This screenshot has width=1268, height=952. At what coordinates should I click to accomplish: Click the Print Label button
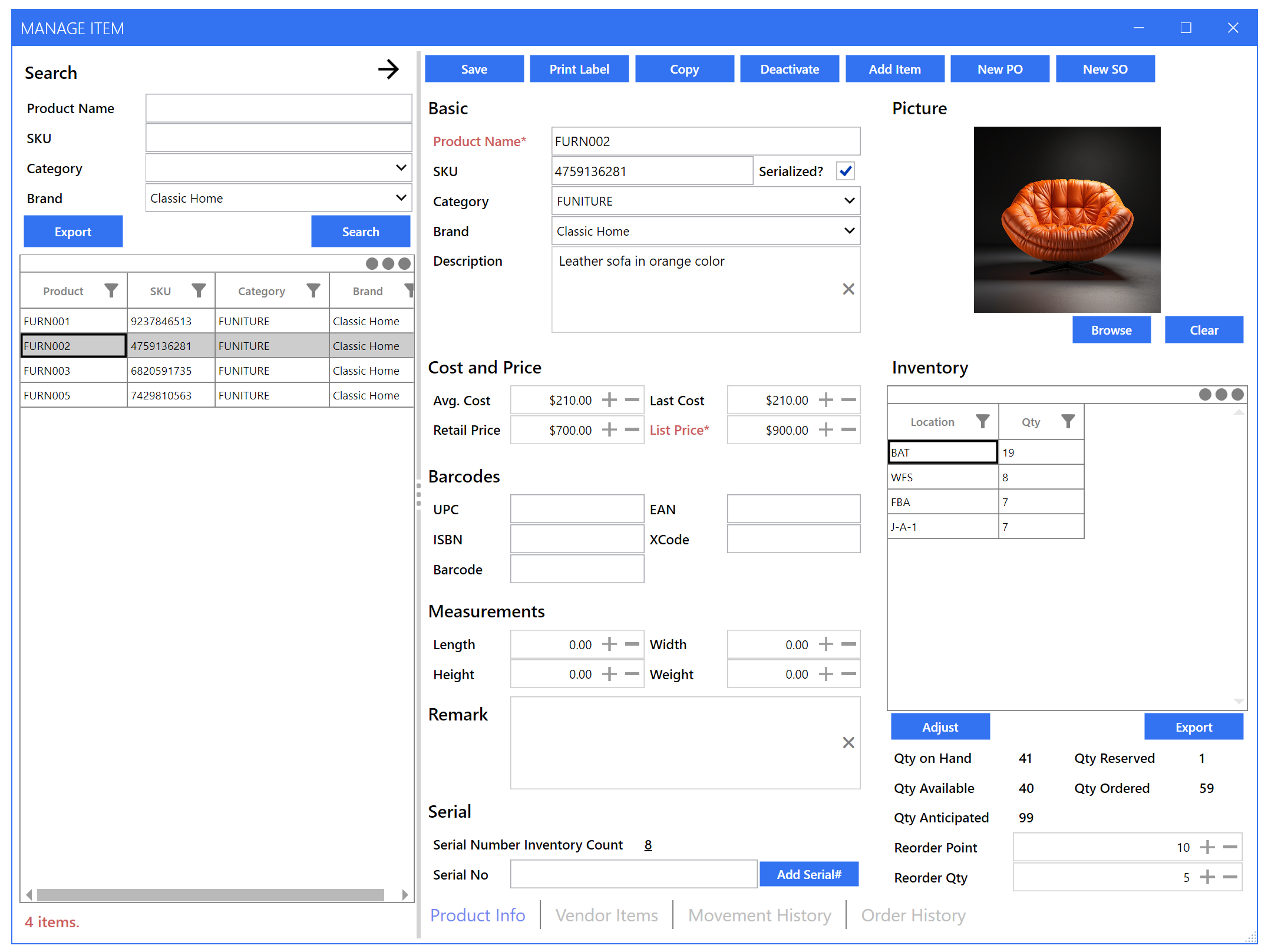pyautogui.click(x=579, y=69)
